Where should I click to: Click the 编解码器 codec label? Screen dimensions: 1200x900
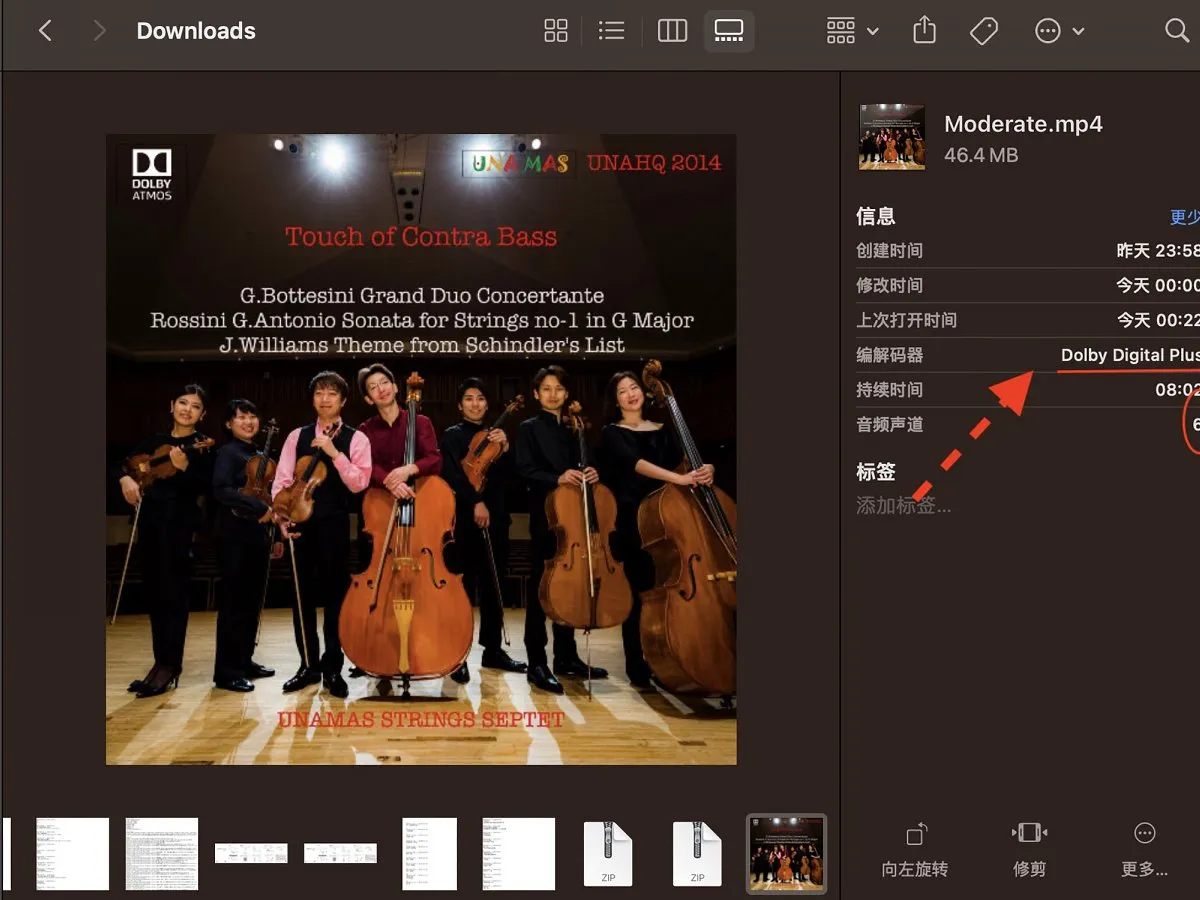pyautogui.click(x=889, y=355)
